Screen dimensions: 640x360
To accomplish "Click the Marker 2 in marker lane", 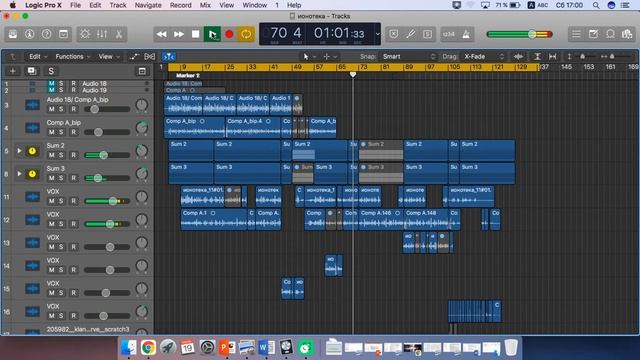I will click(188, 76).
